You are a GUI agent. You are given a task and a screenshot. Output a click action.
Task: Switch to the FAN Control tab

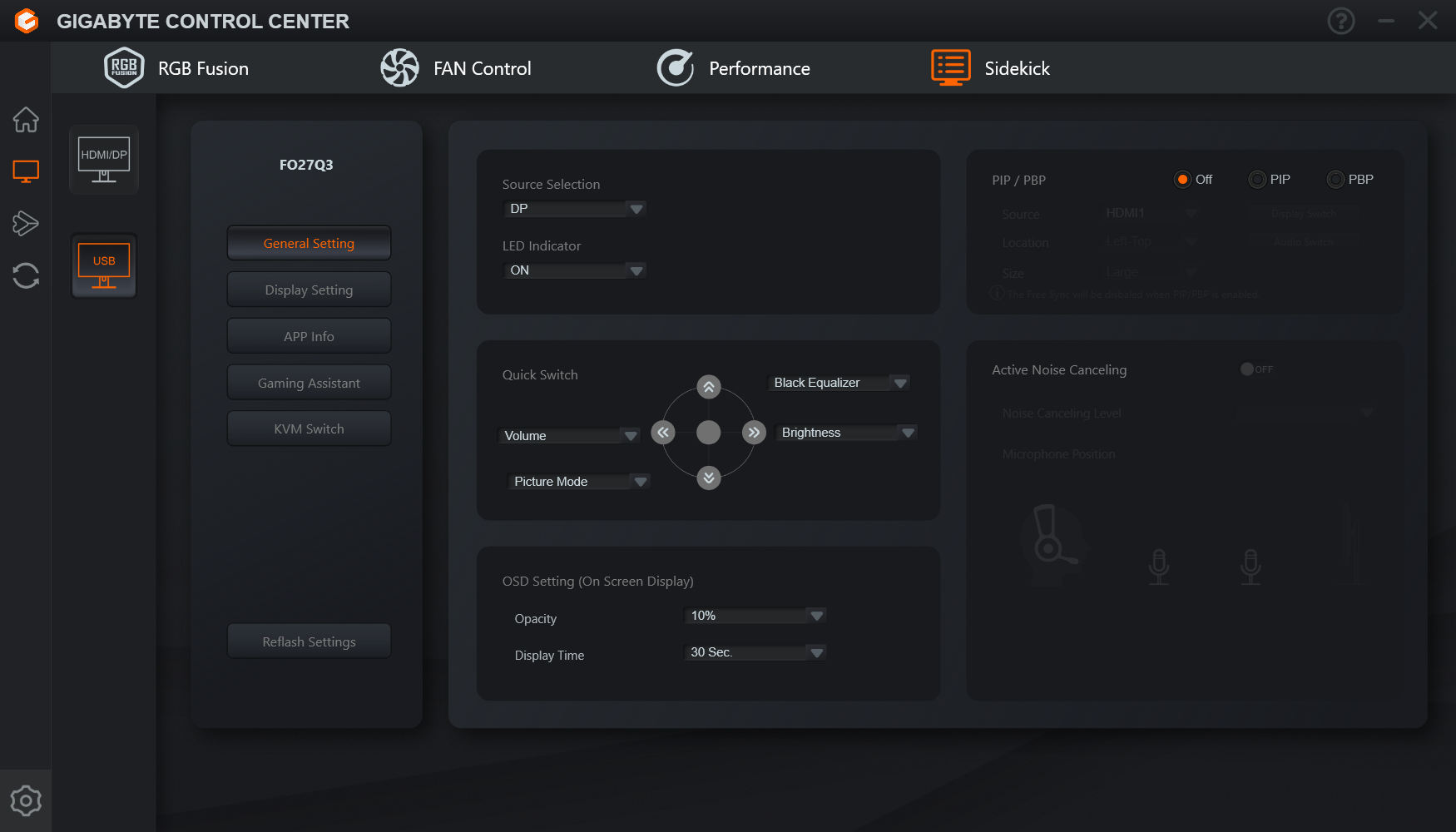[x=456, y=68]
